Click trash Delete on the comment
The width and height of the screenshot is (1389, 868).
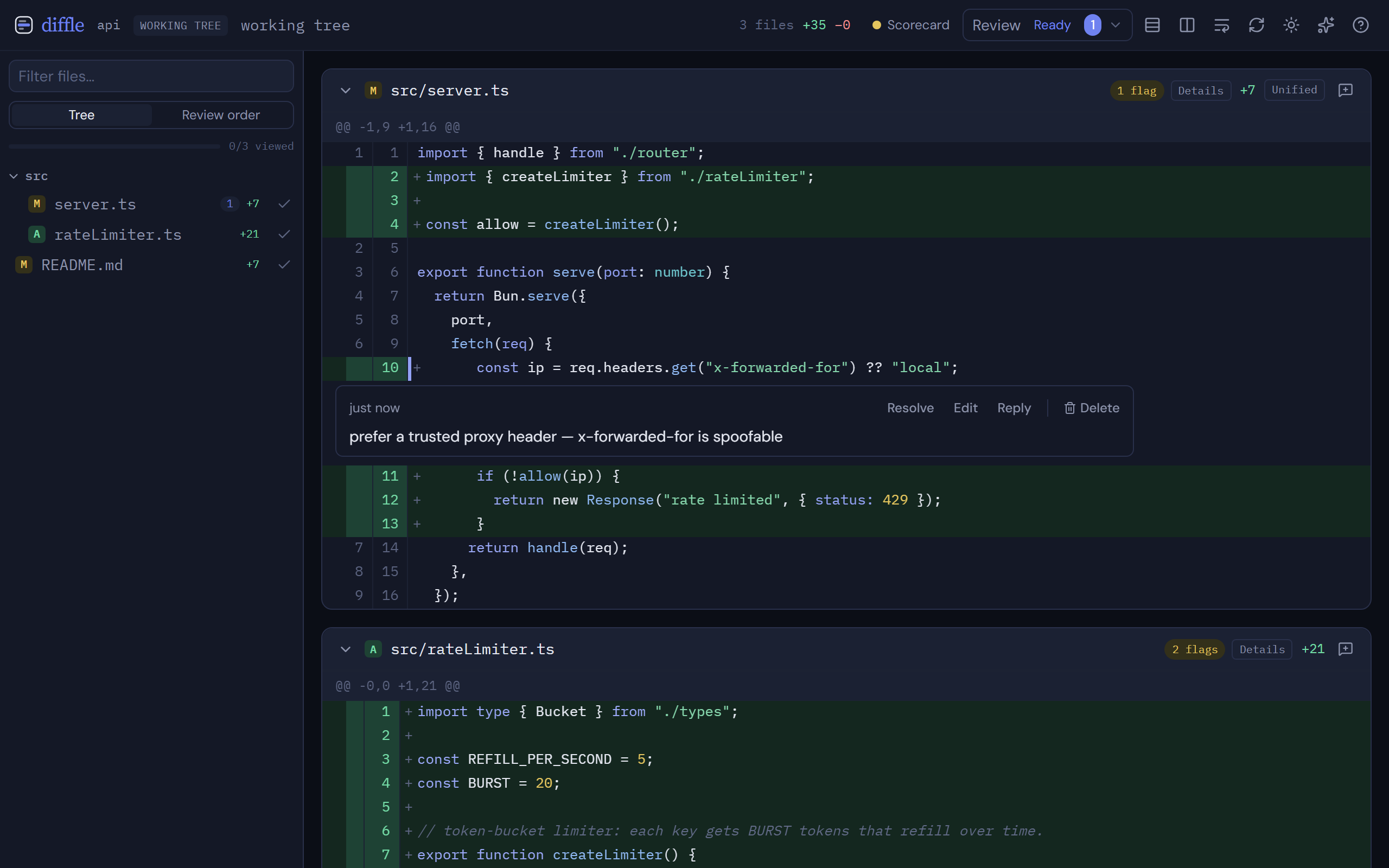point(1092,407)
